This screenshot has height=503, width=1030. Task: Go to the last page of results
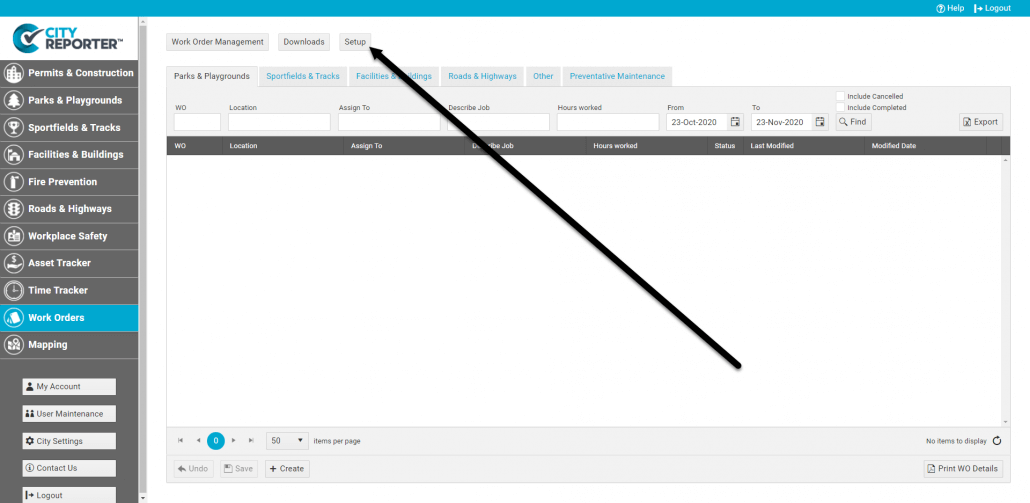(x=251, y=440)
